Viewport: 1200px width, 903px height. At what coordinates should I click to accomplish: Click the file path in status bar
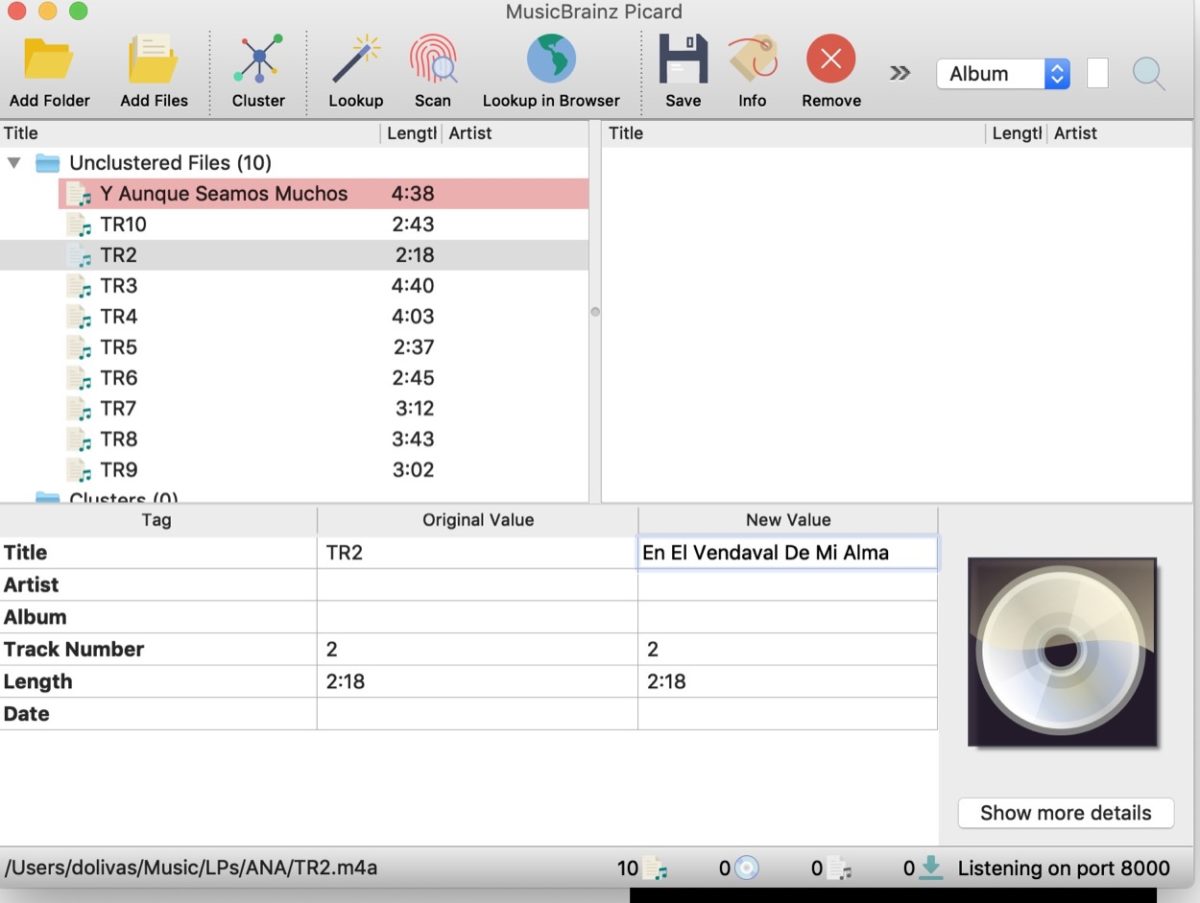tap(191, 868)
